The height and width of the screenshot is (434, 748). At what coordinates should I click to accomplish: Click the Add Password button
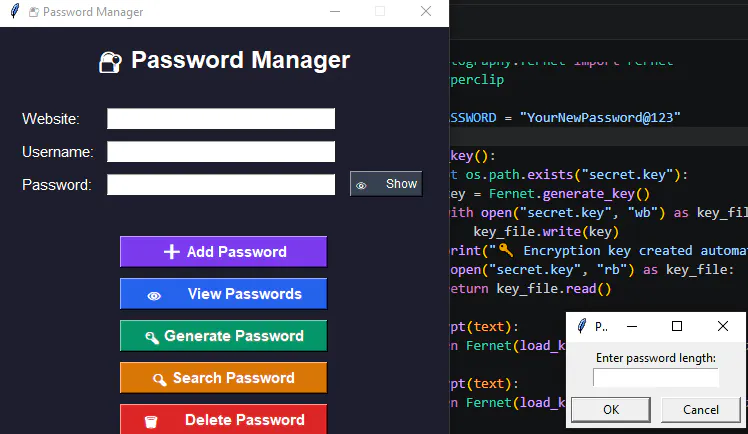pyautogui.click(x=223, y=251)
